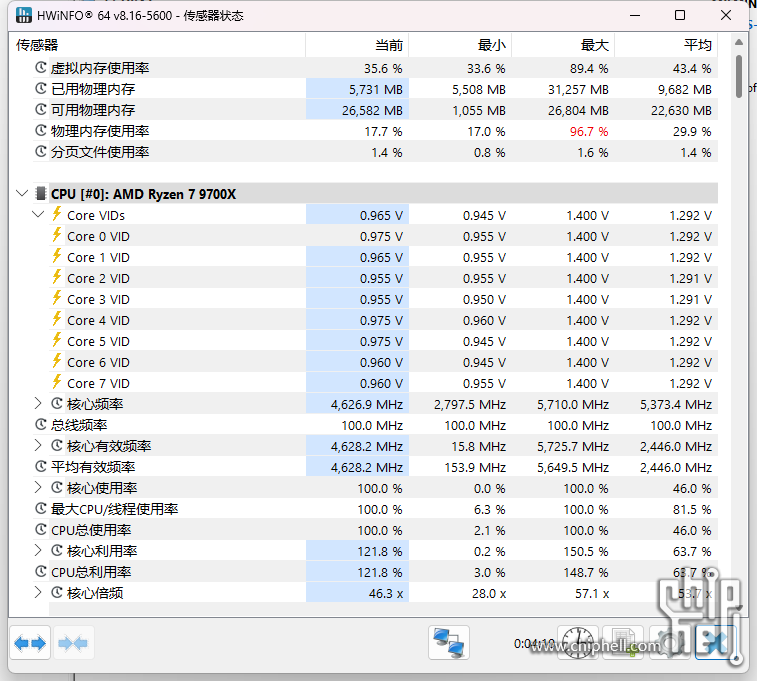
Task: Click the 26,582 MB current value
Action: click(x=372, y=111)
